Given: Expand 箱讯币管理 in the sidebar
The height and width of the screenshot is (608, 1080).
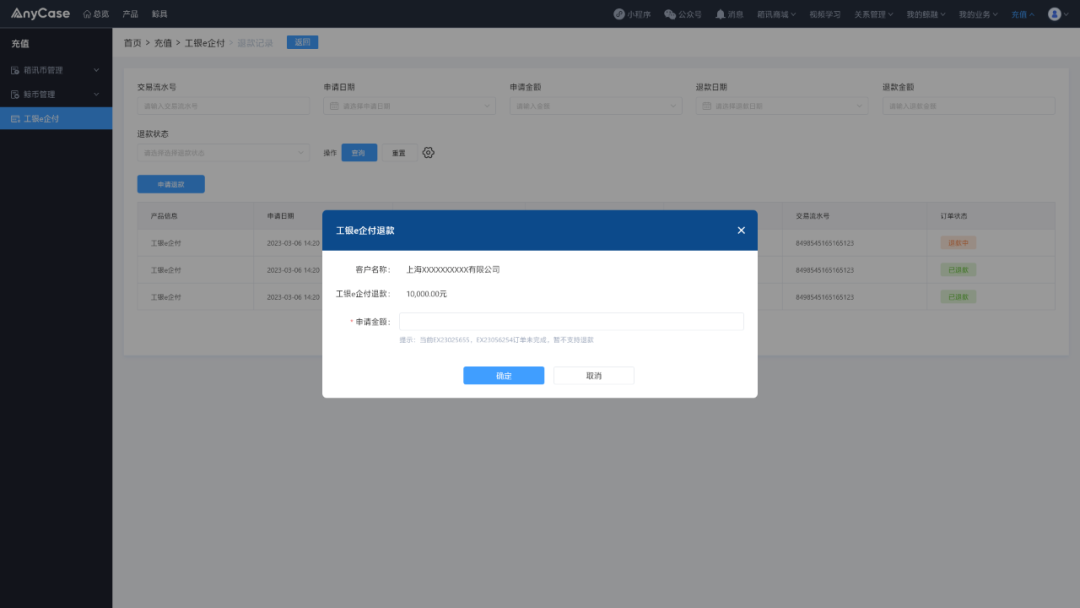Looking at the screenshot, I should click(56, 70).
